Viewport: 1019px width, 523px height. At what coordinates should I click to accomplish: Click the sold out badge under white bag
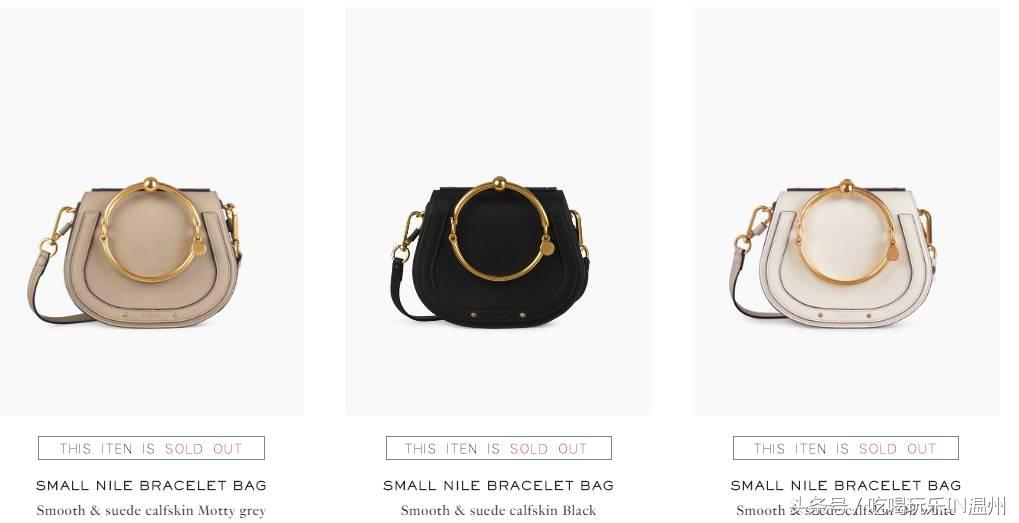[x=845, y=448]
